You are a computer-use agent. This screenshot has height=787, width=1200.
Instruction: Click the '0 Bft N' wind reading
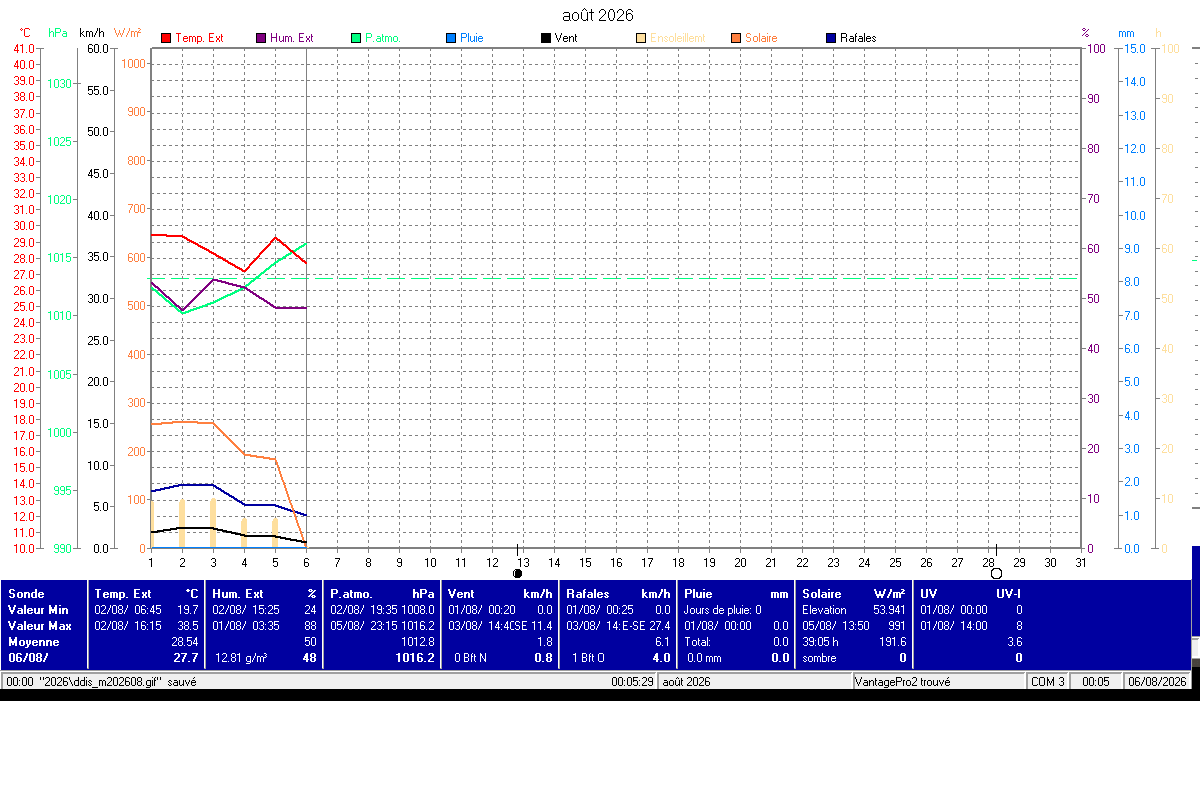click(x=472, y=658)
